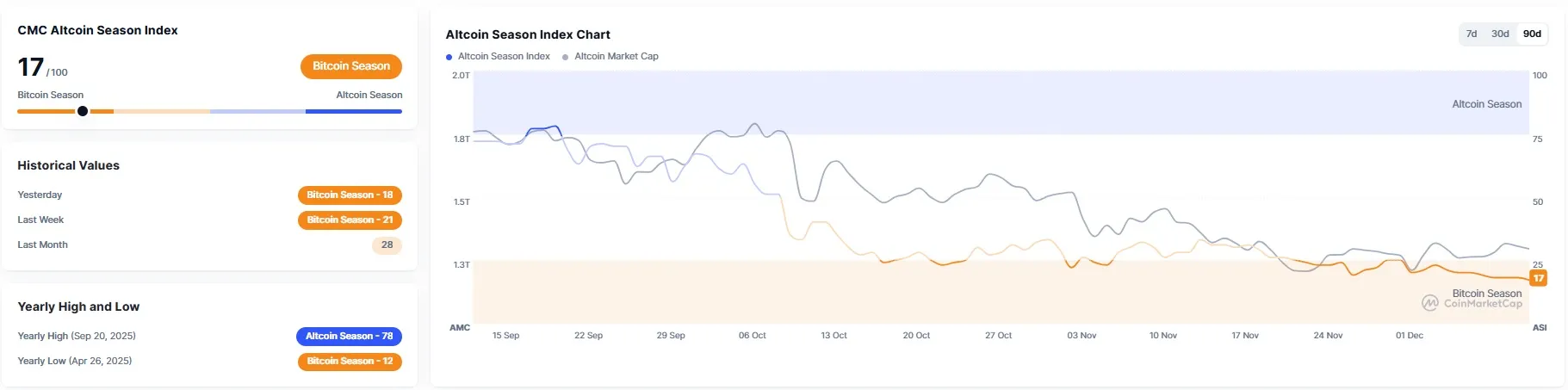Click the Altcoin Season Index Chart title
Screen dimensions: 1568x390
[x=528, y=34]
